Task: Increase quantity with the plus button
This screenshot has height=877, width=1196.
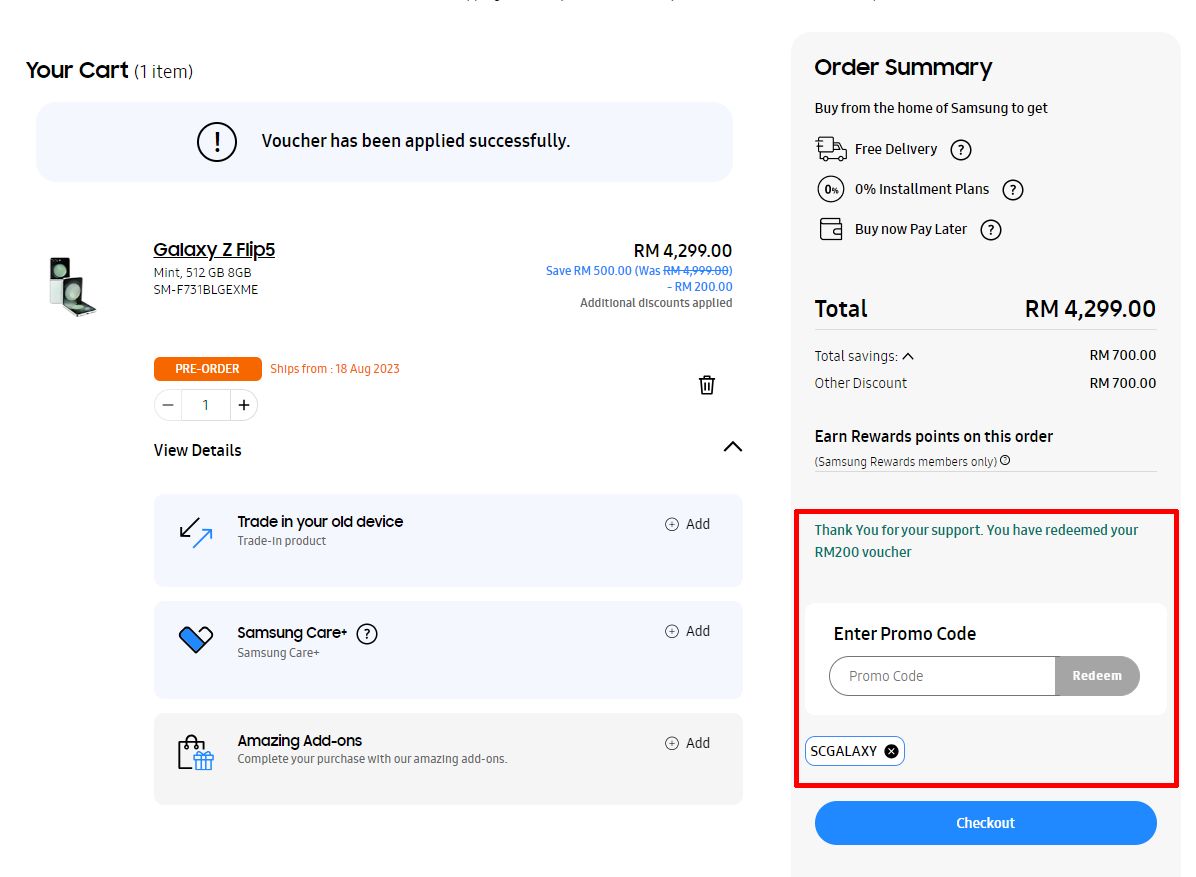Action: coord(244,405)
